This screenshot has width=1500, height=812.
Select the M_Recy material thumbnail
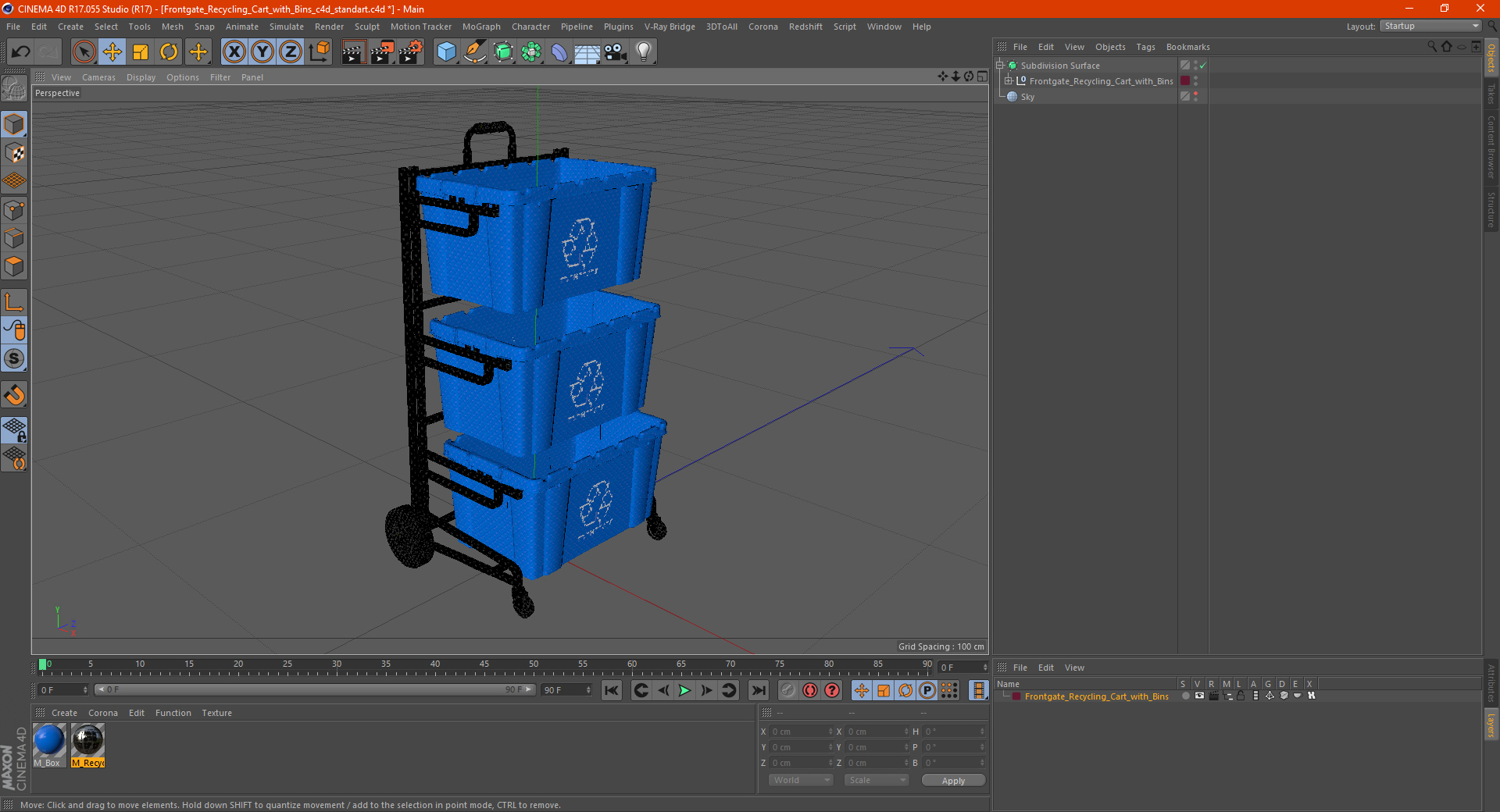click(x=87, y=740)
